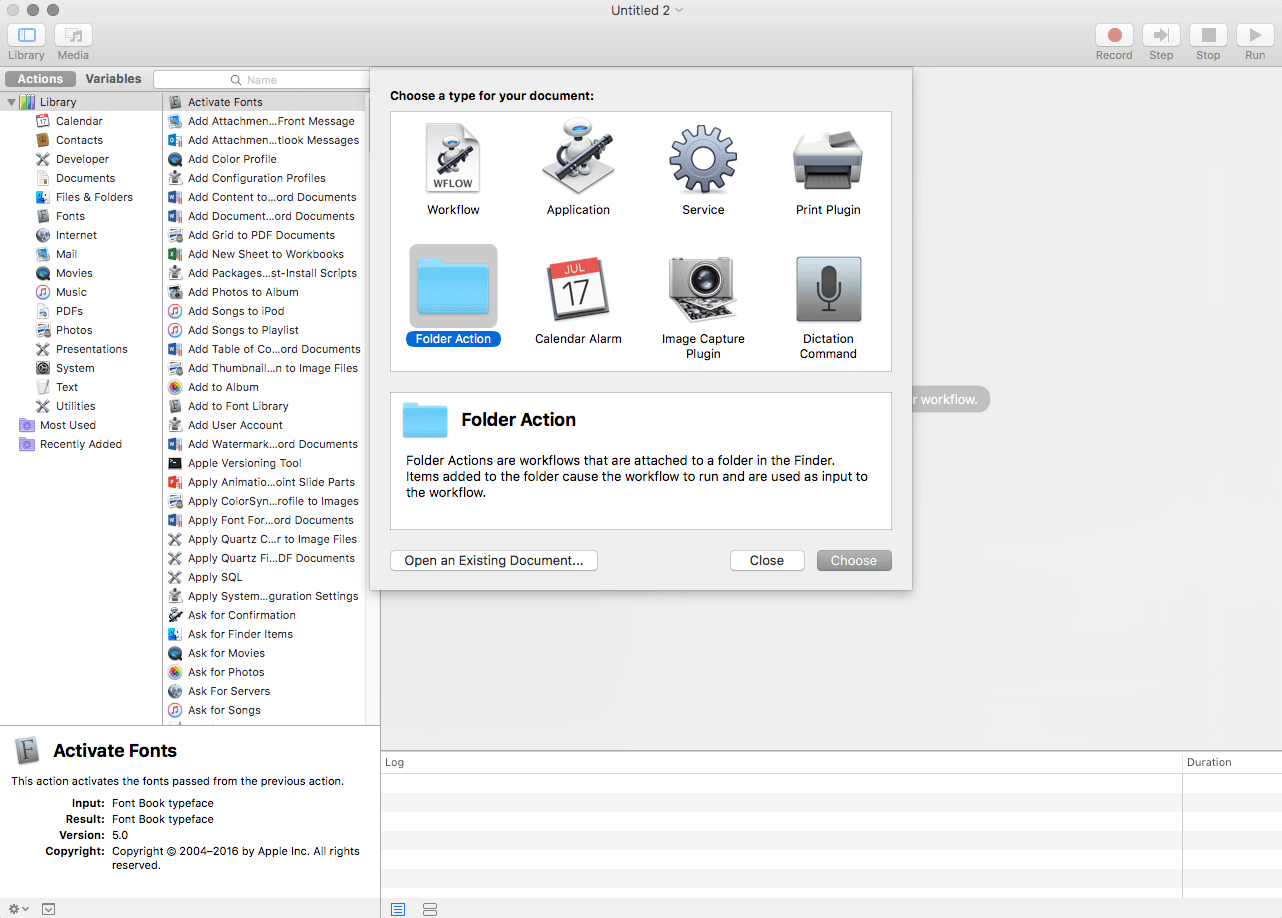
Task: Open the Untitled 2 title dropdown arrow
Action: click(x=680, y=10)
